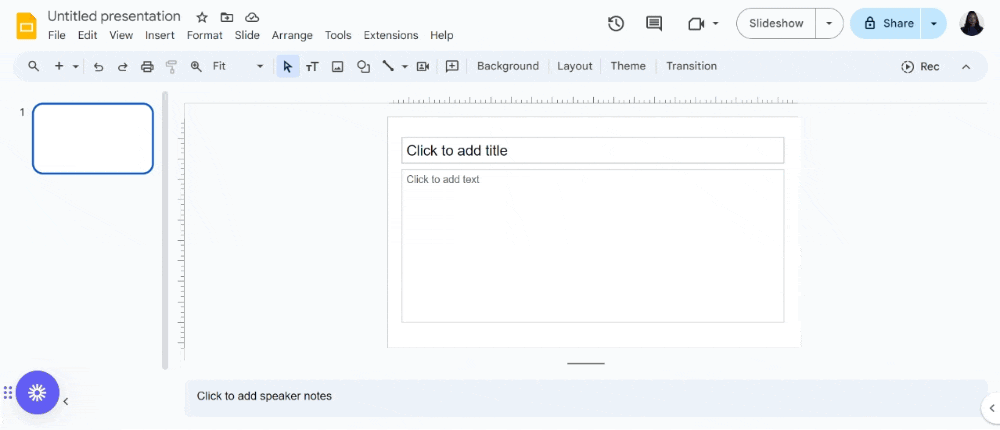Select slide 1 thumbnail in filmstrip

click(x=93, y=138)
